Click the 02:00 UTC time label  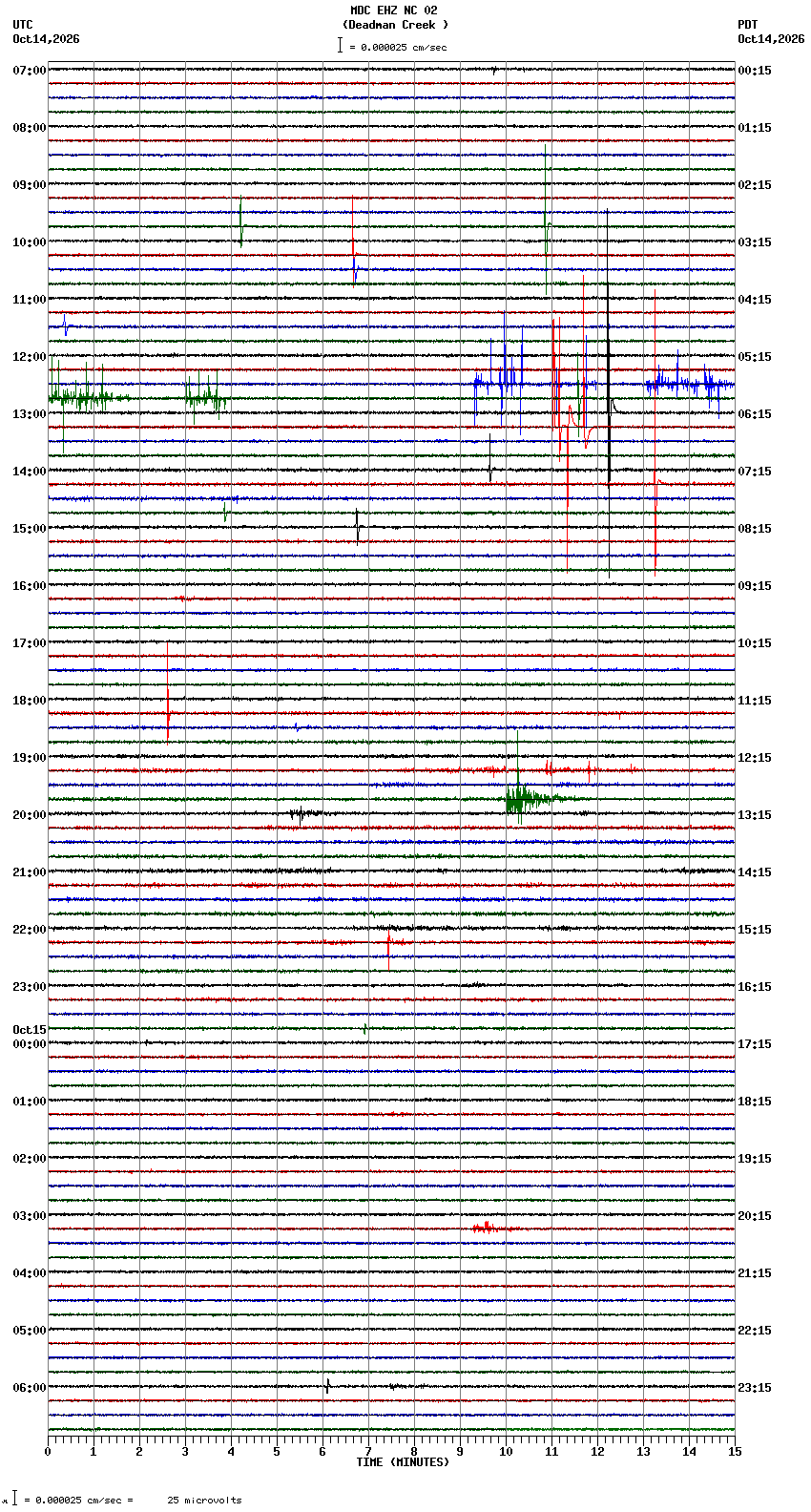click(30, 1159)
